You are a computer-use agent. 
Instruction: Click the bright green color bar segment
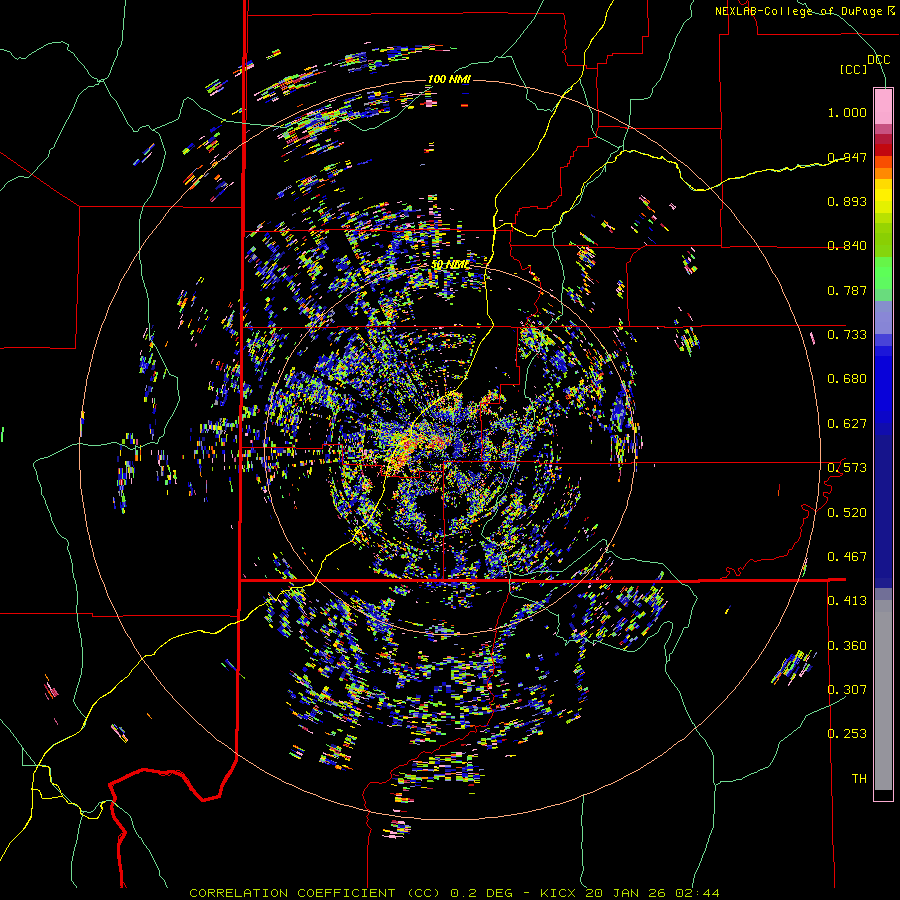tap(883, 273)
